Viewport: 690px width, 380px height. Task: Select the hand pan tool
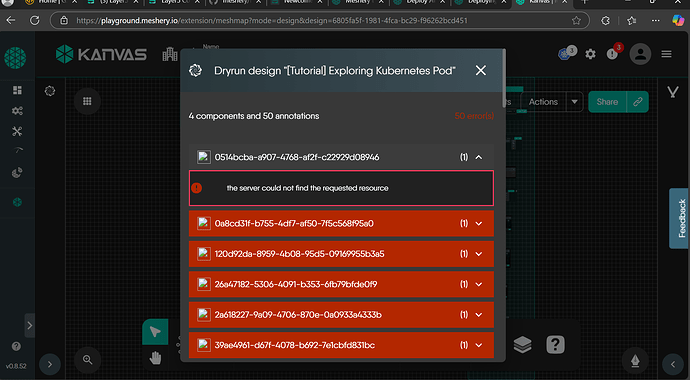[155, 358]
